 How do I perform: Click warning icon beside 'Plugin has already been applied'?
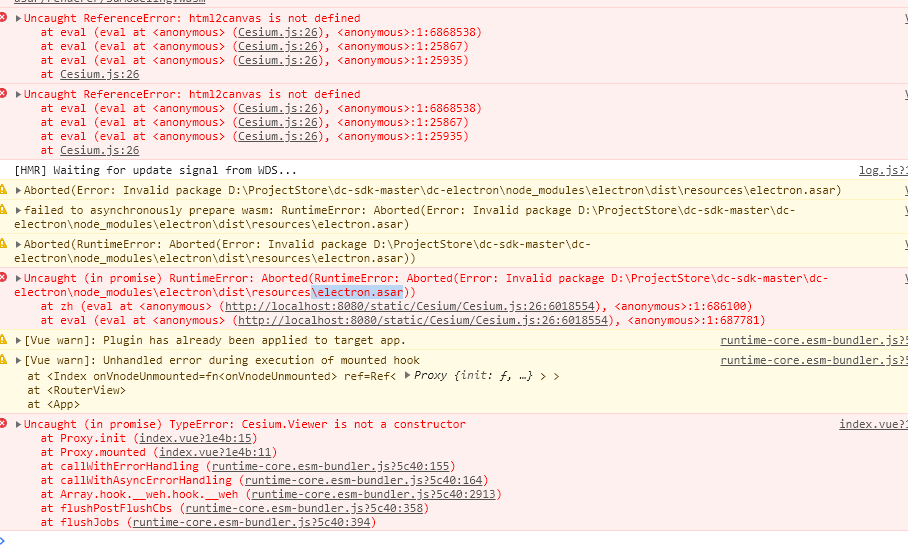pyautogui.click(x=3, y=340)
